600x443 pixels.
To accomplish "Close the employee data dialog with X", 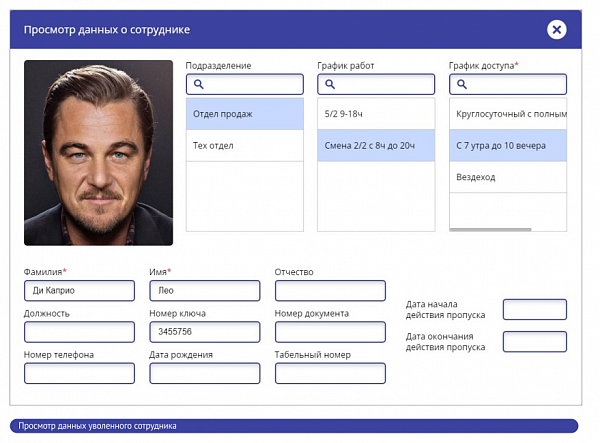I will [557, 29].
